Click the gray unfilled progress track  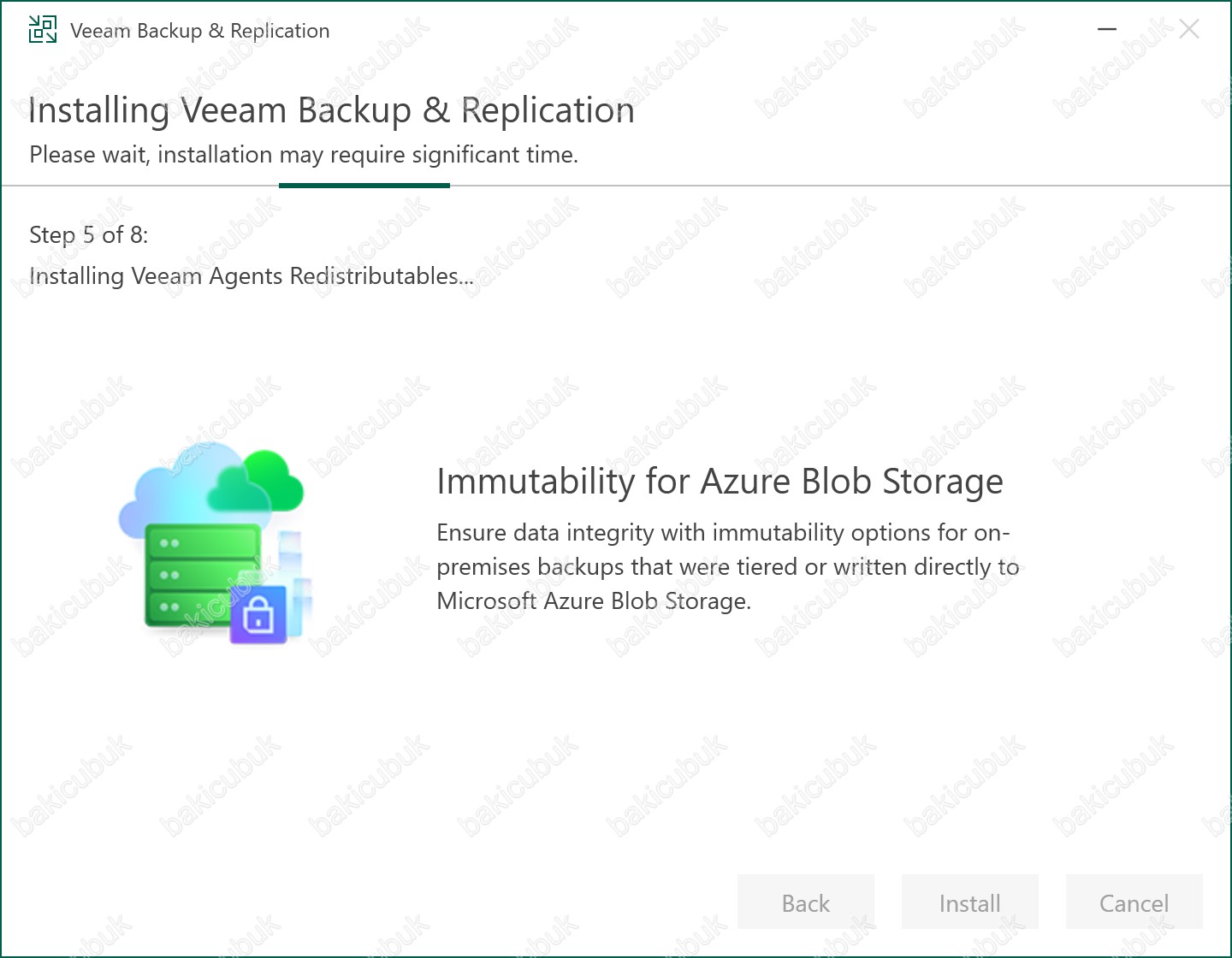(840, 185)
